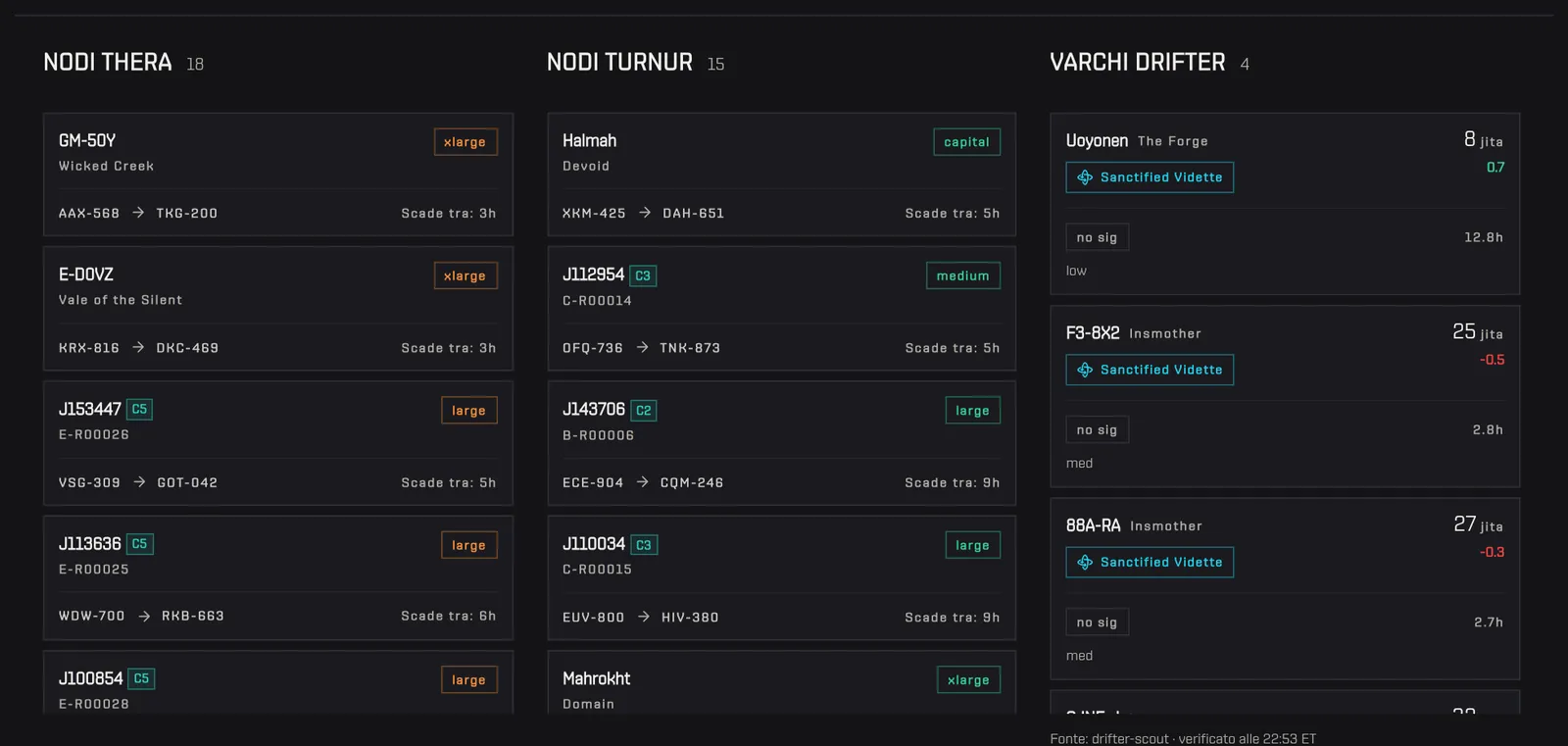Click the NODI THERA column heading
1568x746 pixels.
coord(108,63)
